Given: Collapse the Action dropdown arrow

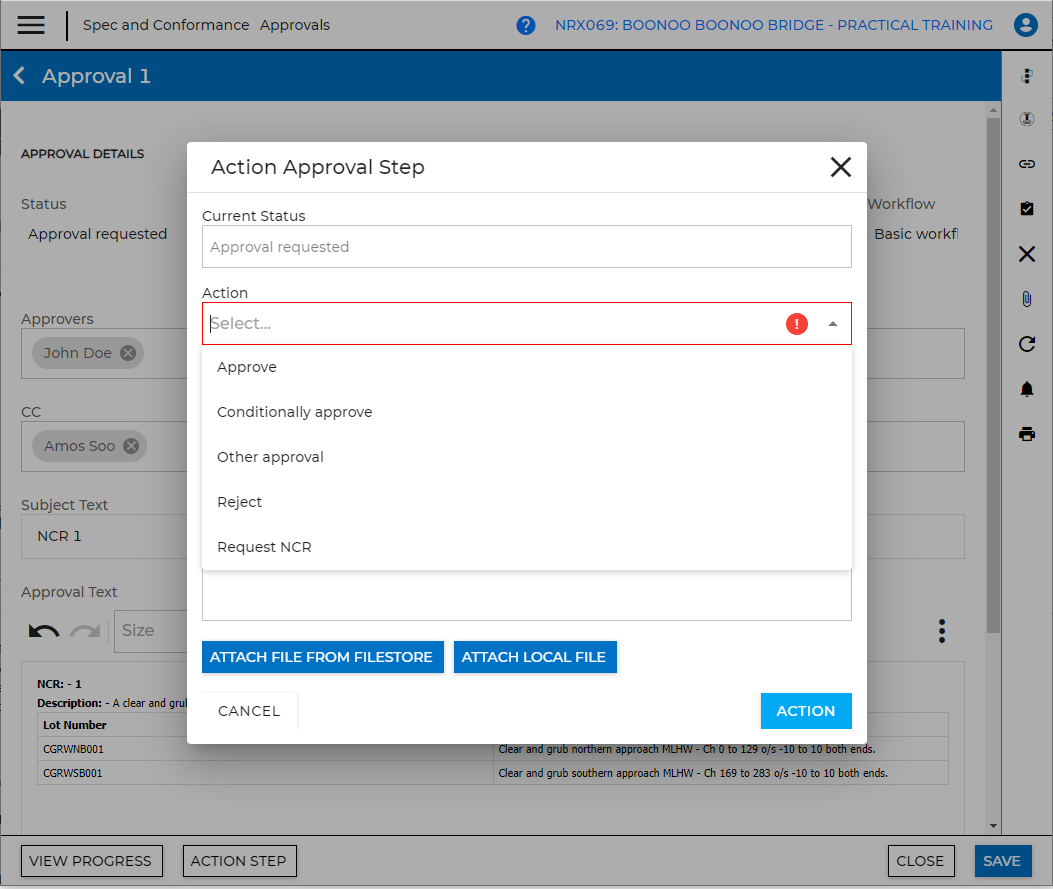Looking at the screenshot, I should click(x=833, y=324).
